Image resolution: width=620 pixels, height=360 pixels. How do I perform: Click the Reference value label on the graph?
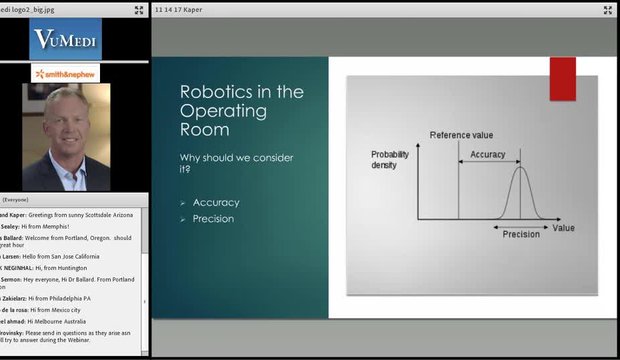click(461, 135)
